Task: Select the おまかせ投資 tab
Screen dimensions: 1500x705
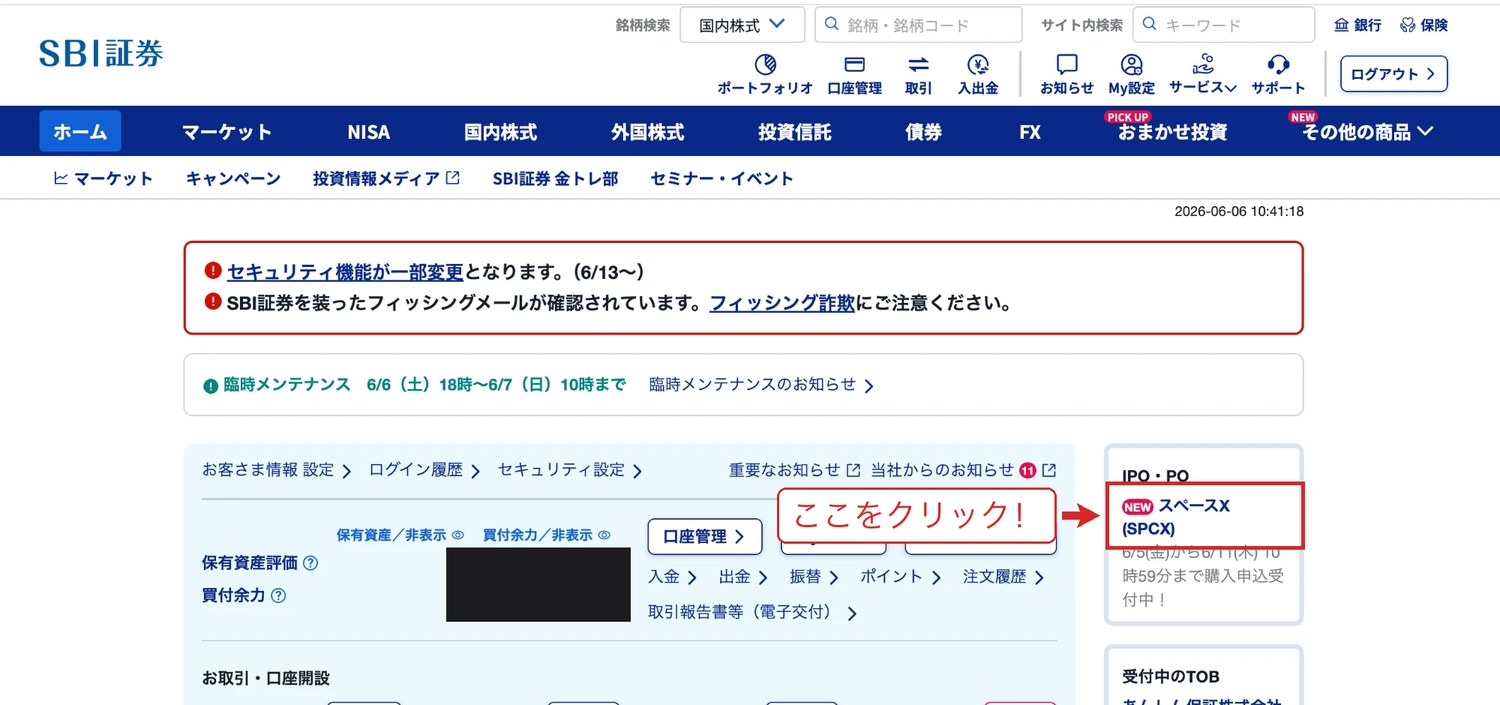Action: click(1172, 132)
